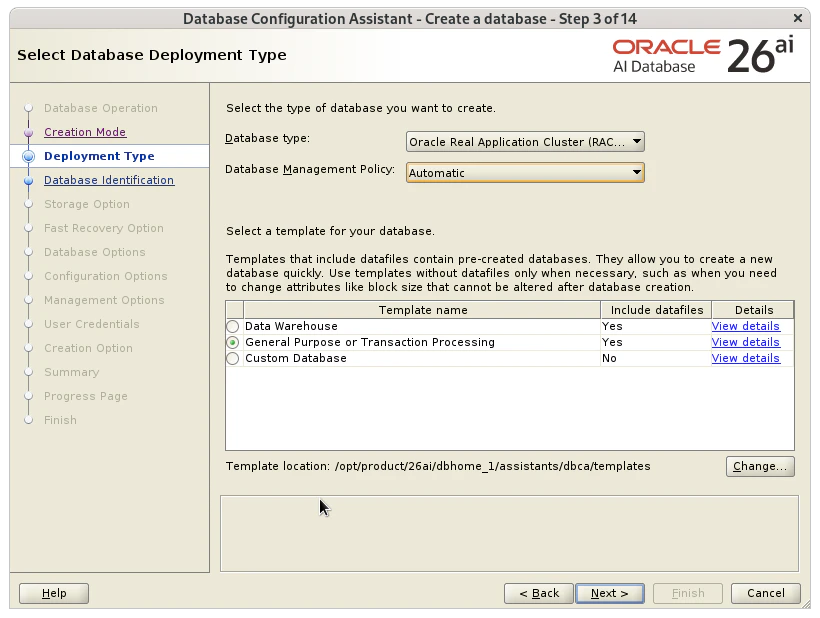View details for Data Warehouse template
This screenshot has height=618, width=820.
pos(745,326)
